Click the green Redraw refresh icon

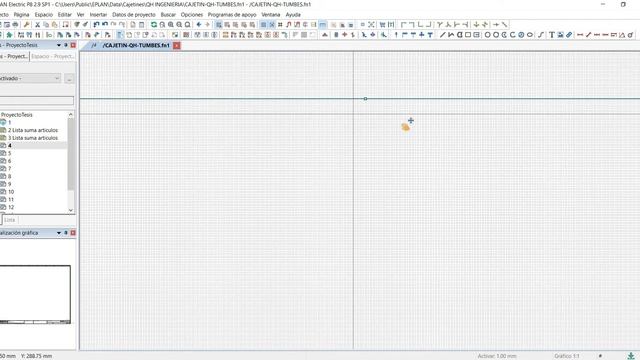(x=154, y=25)
